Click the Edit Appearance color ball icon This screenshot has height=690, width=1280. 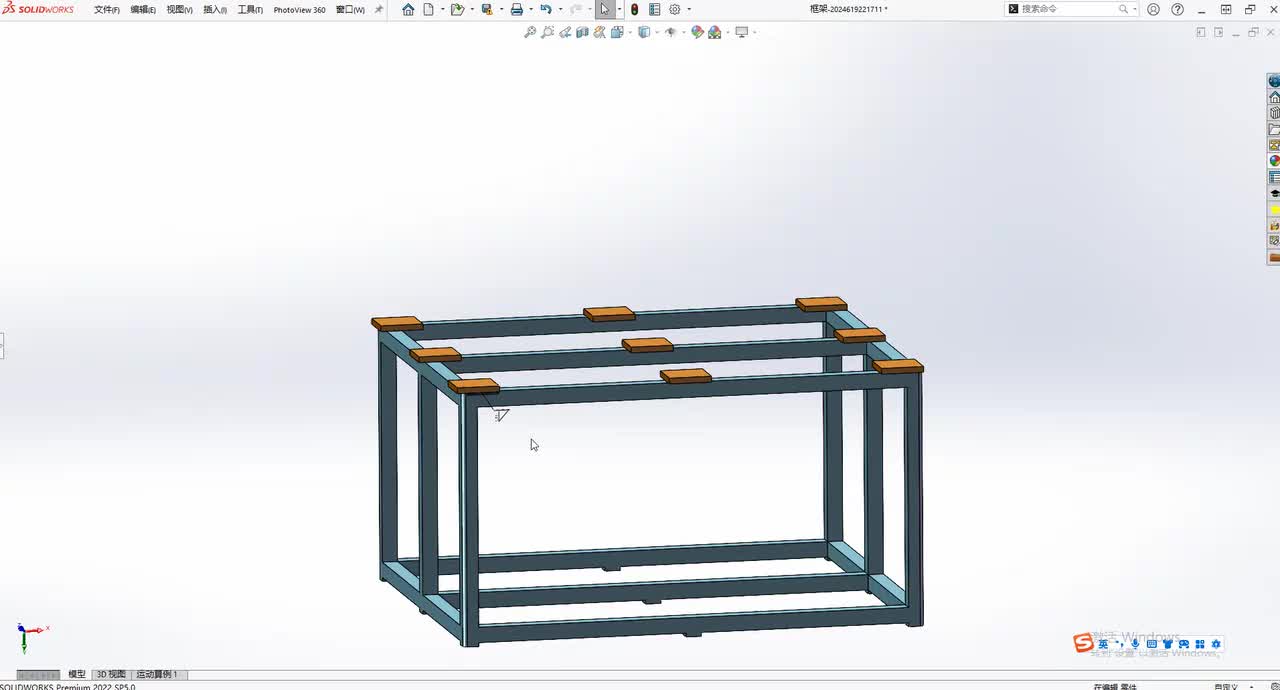697,32
